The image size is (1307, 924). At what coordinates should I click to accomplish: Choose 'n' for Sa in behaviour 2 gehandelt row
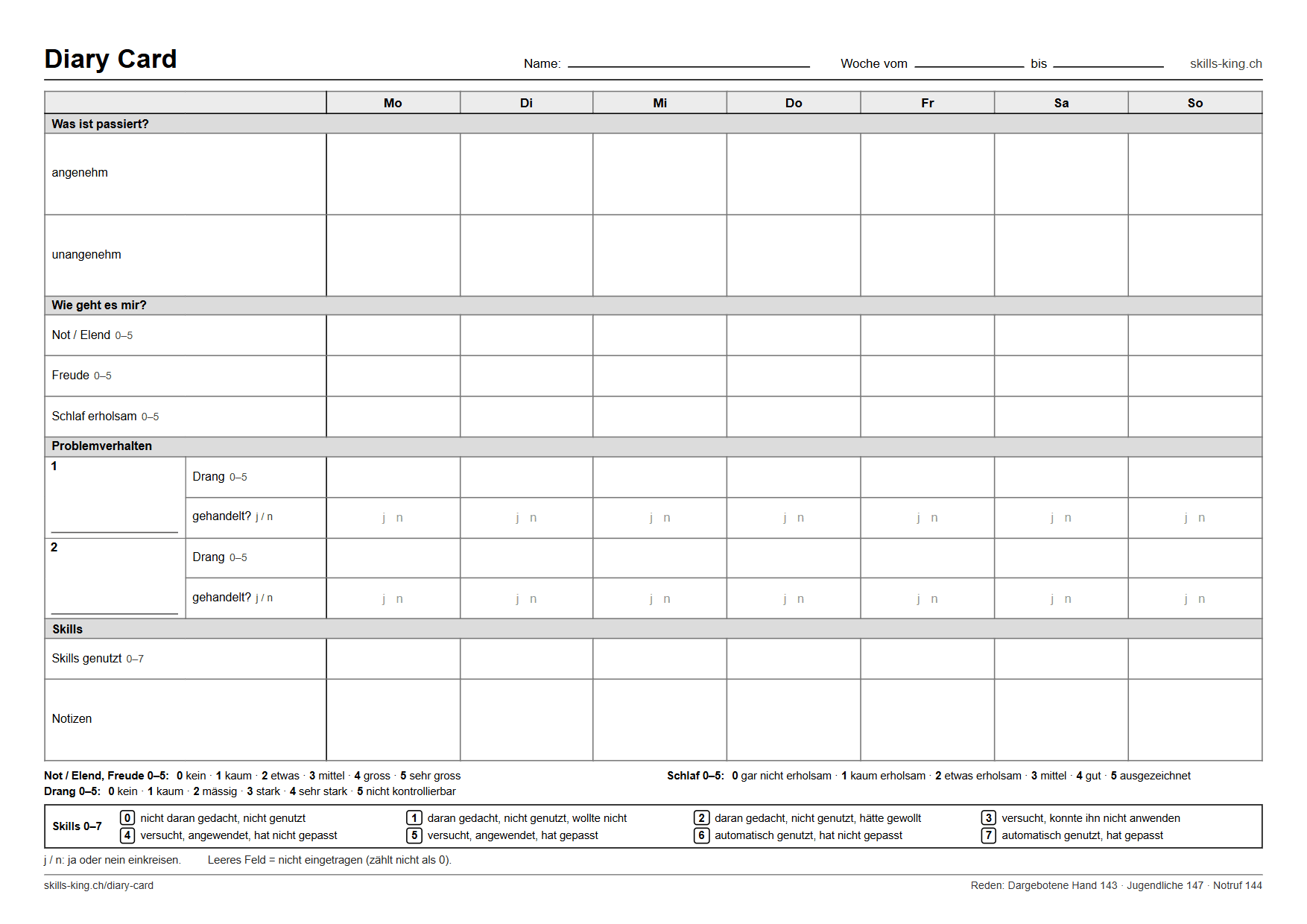(1068, 599)
